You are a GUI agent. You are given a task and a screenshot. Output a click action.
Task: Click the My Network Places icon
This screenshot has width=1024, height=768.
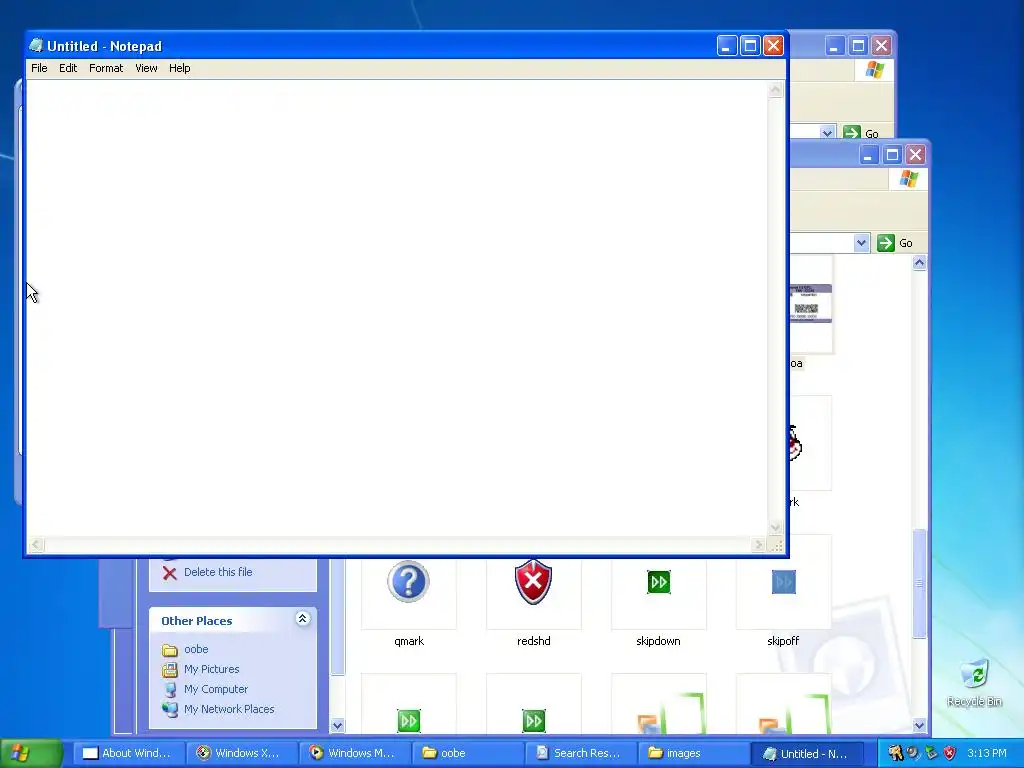point(170,709)
